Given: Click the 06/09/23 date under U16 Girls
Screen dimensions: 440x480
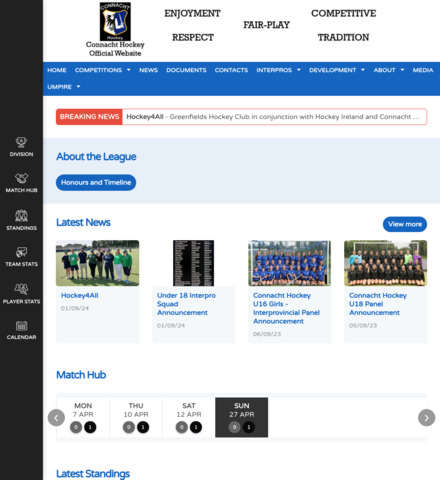Looking at the screenshot, I should tap(267, 334).
